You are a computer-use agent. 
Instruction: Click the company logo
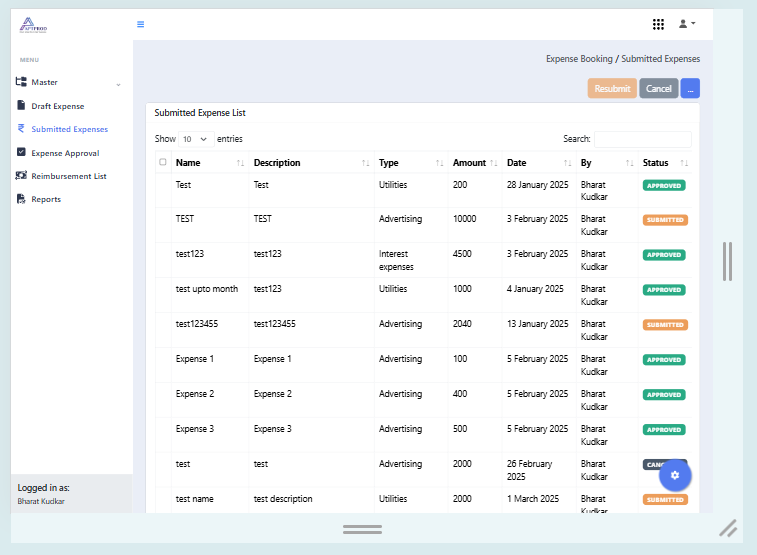[33, 25]
